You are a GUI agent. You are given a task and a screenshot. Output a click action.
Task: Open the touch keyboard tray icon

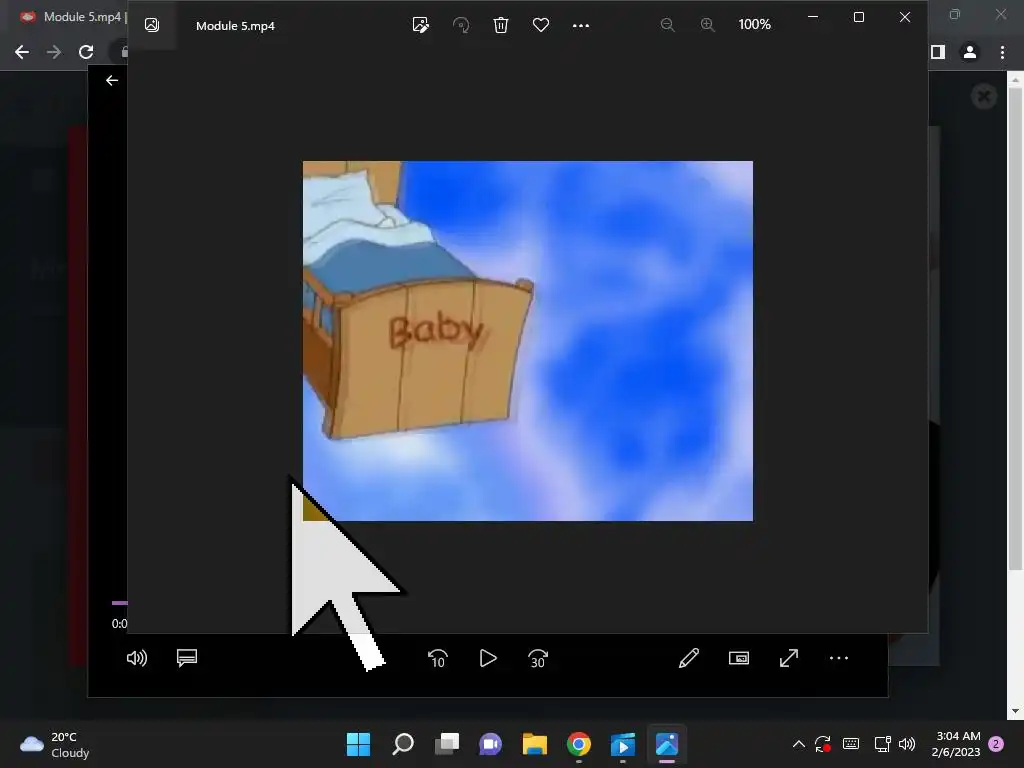pyautogui.click(x=851, y=744)
